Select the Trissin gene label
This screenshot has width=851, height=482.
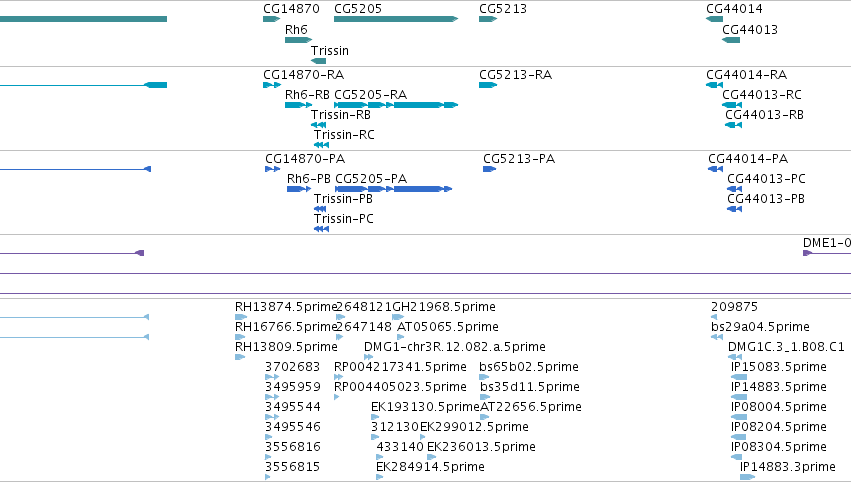(330, 51)
